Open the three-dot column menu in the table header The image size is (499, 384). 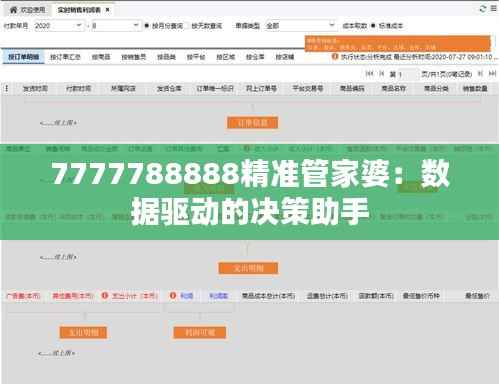pyautogui.click(x=6, y=88)
